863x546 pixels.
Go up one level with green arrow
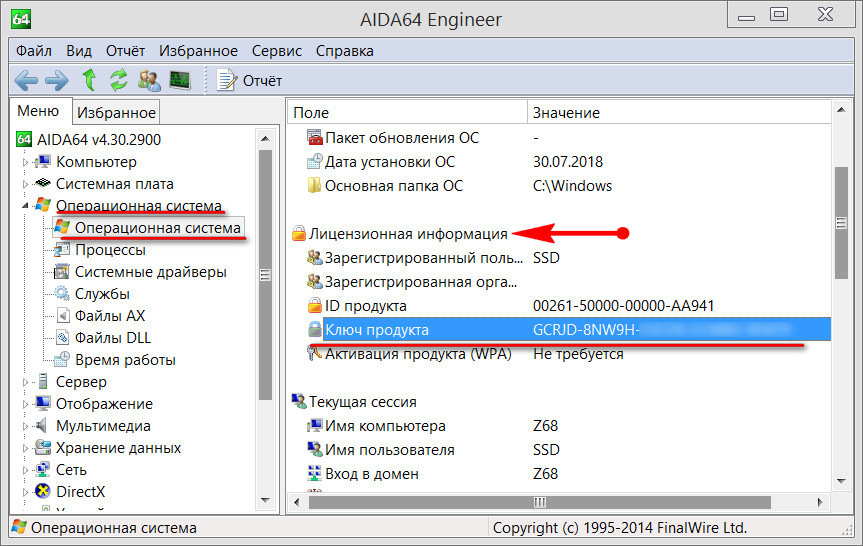tap(89, 80)
